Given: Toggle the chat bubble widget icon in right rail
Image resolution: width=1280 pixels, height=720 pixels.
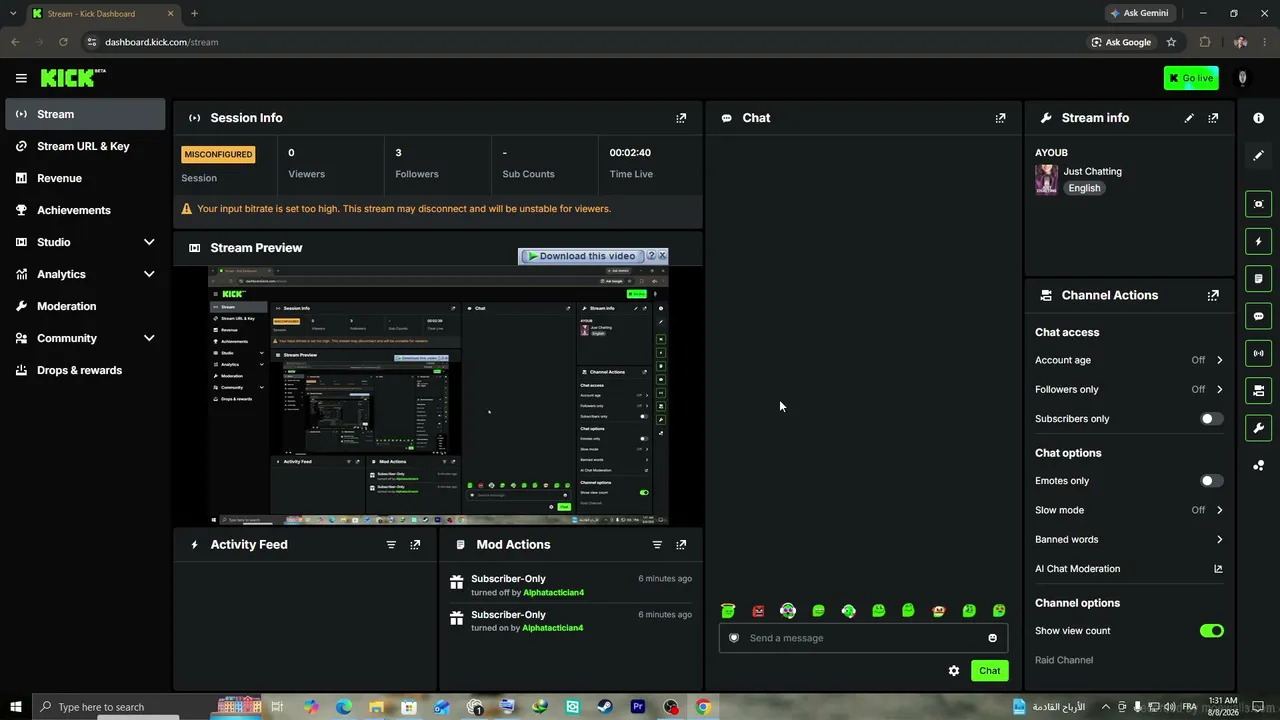Looking at the screenshot, I should point(1258,316).
